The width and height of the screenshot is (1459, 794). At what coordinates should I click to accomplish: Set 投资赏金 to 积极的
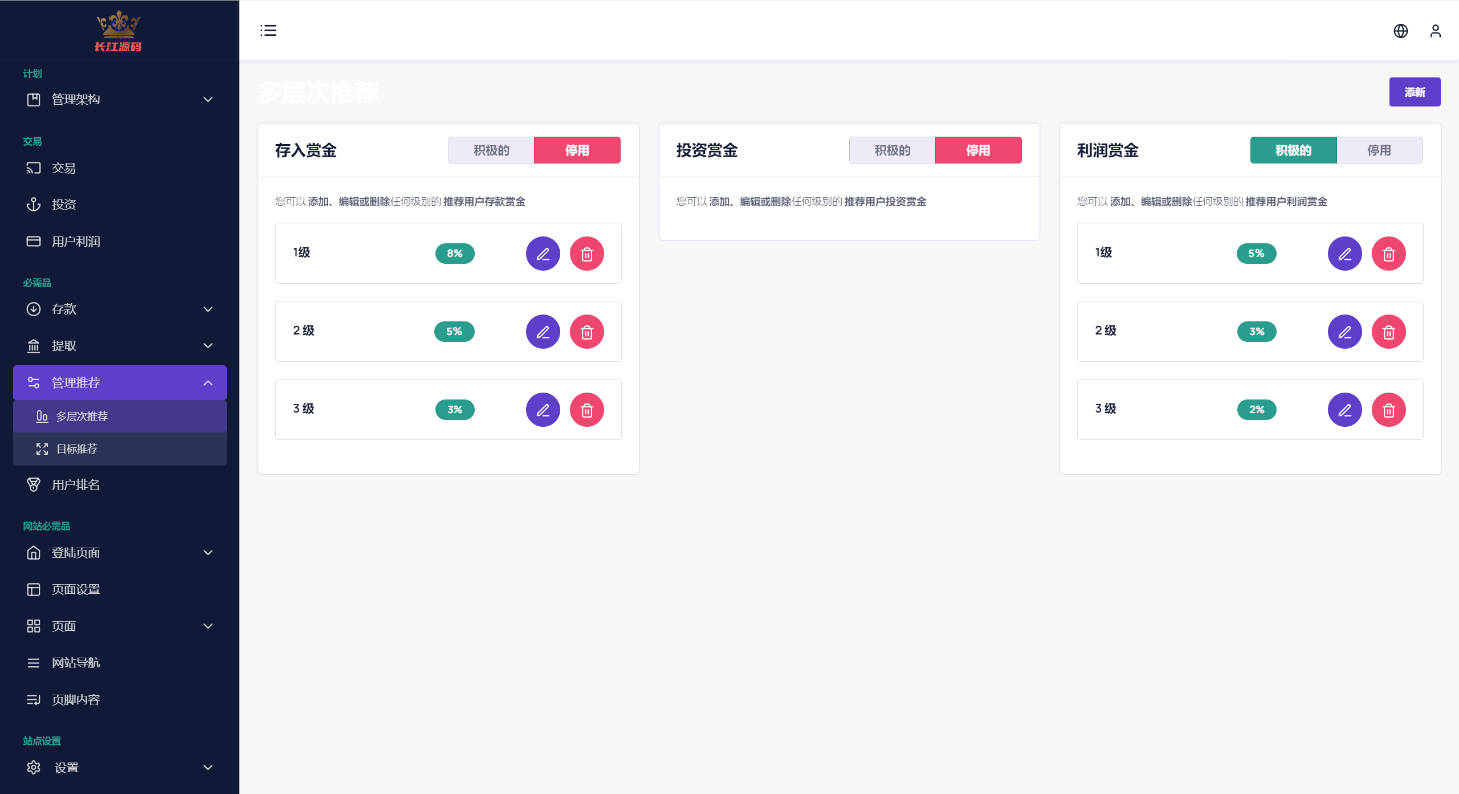tap(892, 151)
